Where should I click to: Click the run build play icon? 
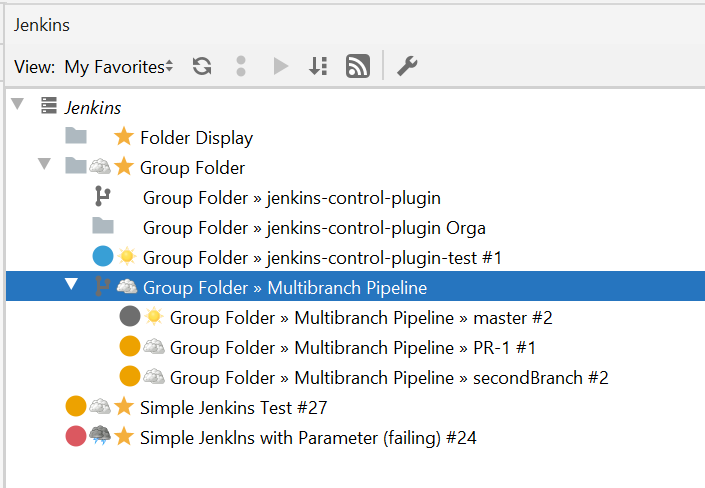281,67
